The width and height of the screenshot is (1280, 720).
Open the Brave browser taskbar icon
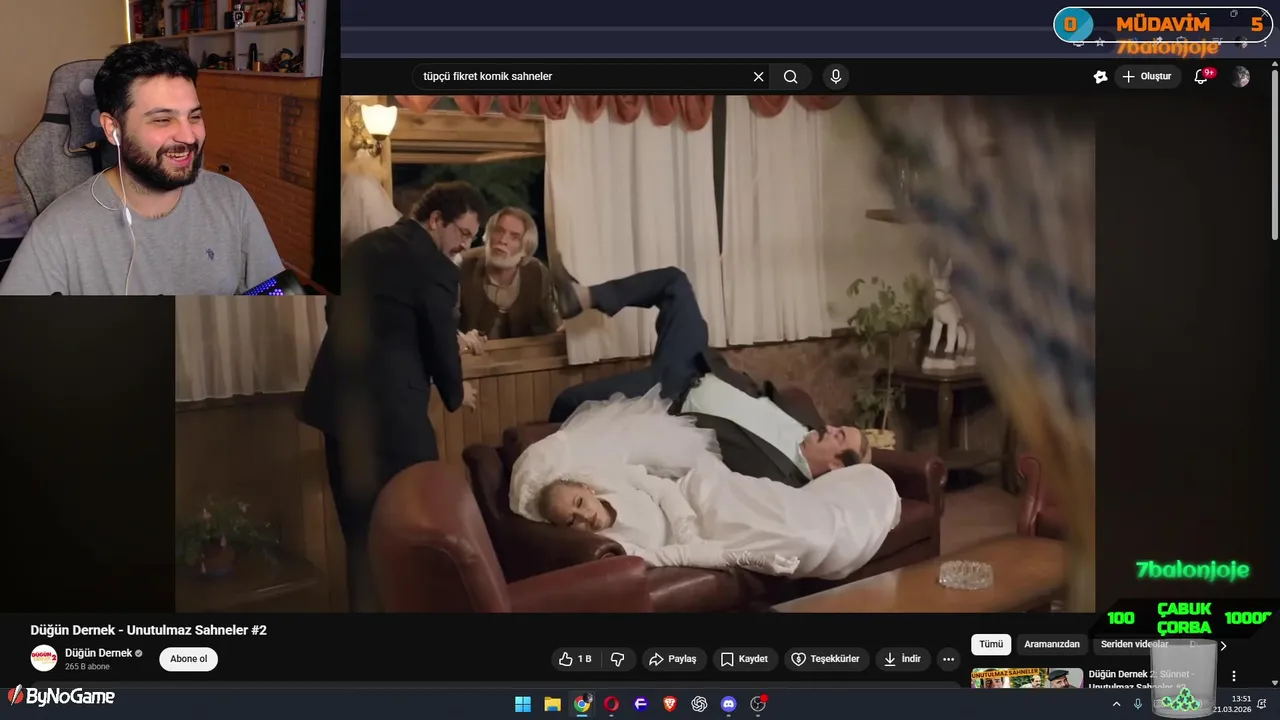(x=670, y=704)
